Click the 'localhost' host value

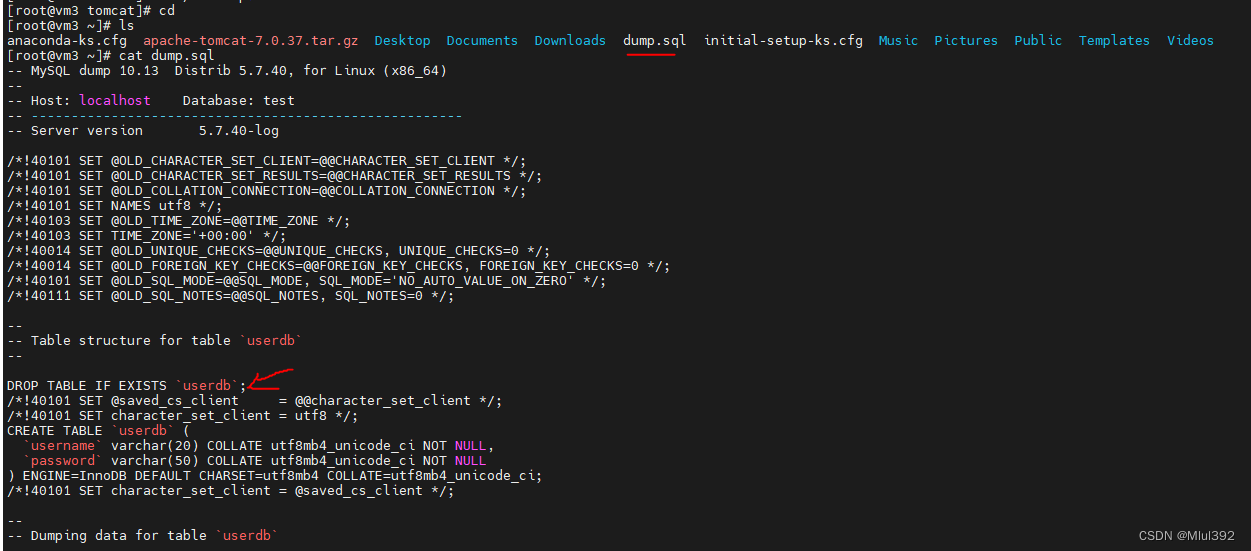click(115, 100)
